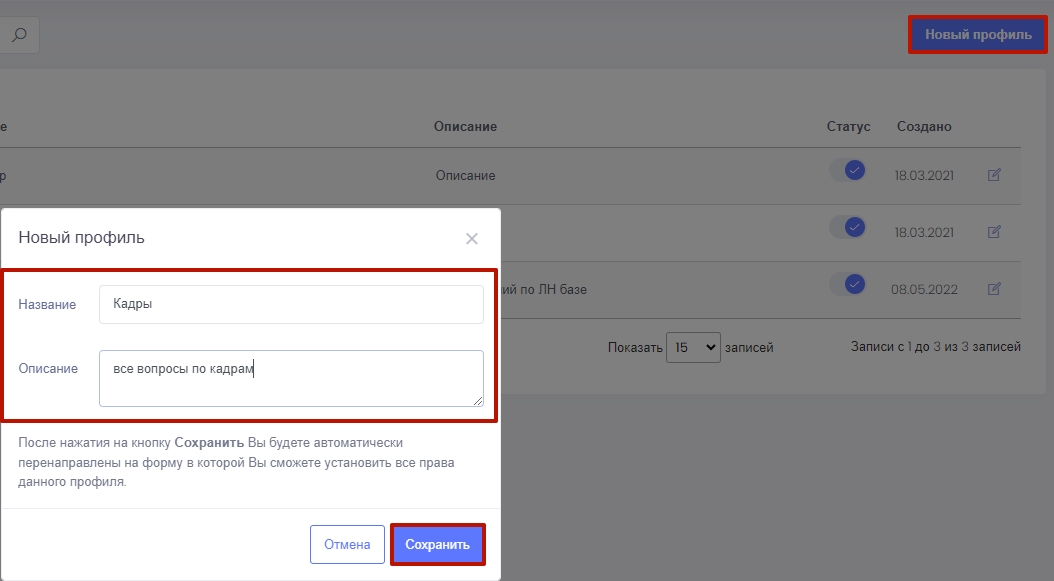Click the Название label in the dialog

[47, 304]
